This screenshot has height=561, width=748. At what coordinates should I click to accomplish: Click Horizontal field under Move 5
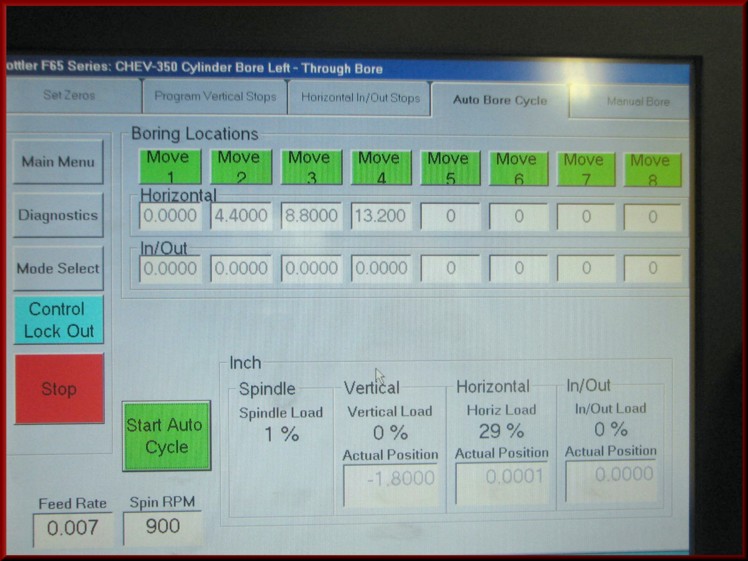coord(450,217)
